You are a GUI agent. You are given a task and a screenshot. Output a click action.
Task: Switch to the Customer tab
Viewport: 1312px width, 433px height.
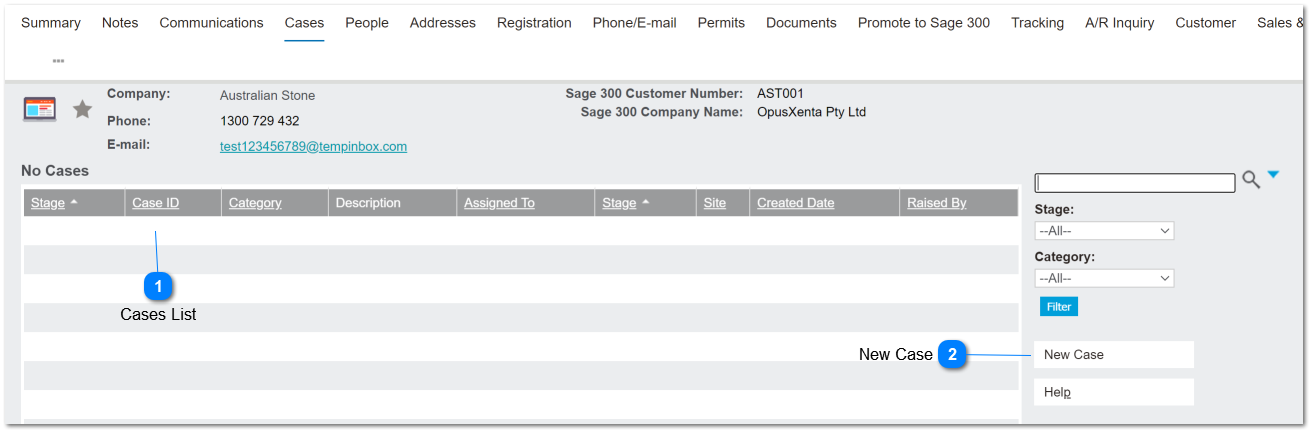point(1205,23)
